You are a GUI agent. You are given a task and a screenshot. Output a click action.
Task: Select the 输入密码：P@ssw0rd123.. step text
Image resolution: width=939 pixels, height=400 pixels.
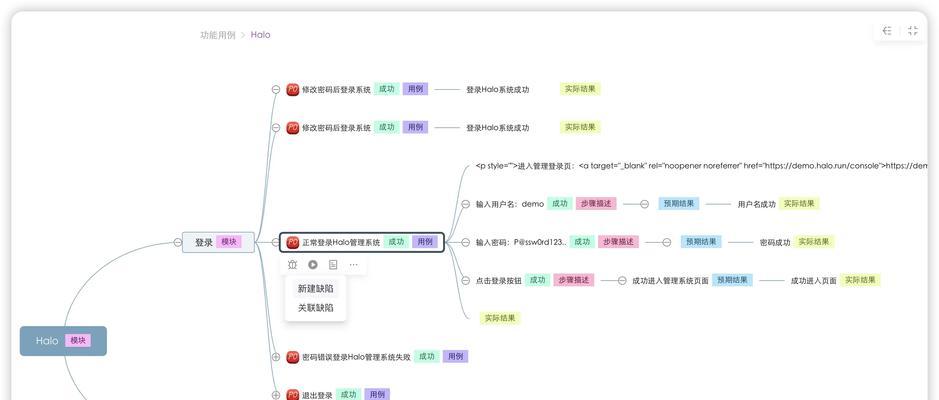click(521, 243)
